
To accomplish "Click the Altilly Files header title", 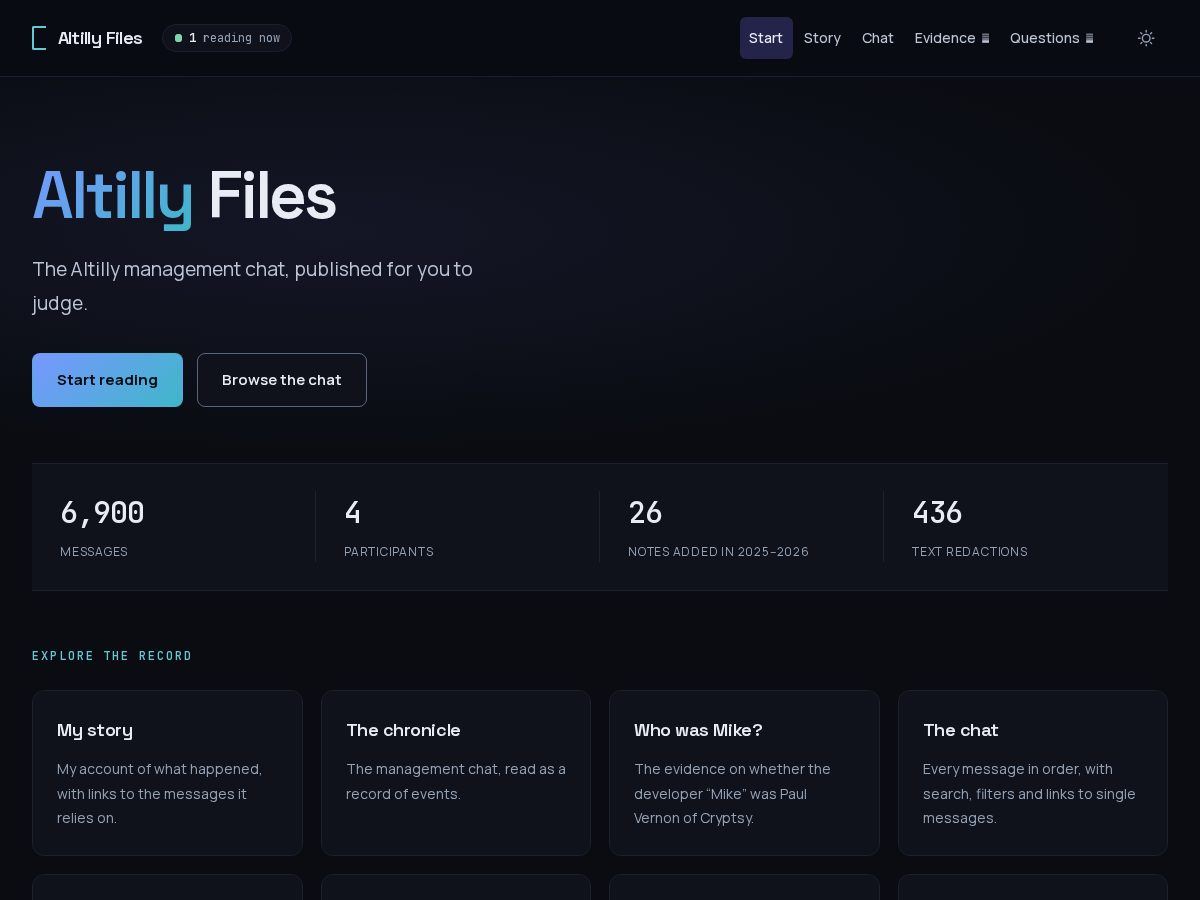I will pos(100,38).
